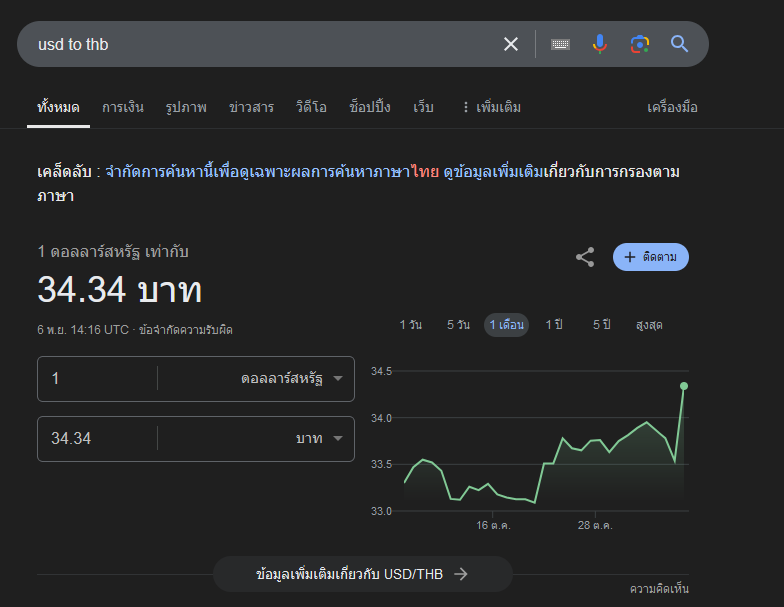Select the 1 เดือน chart range
The width and height of the screenshot is (784, 607).
tap(506, 324)
